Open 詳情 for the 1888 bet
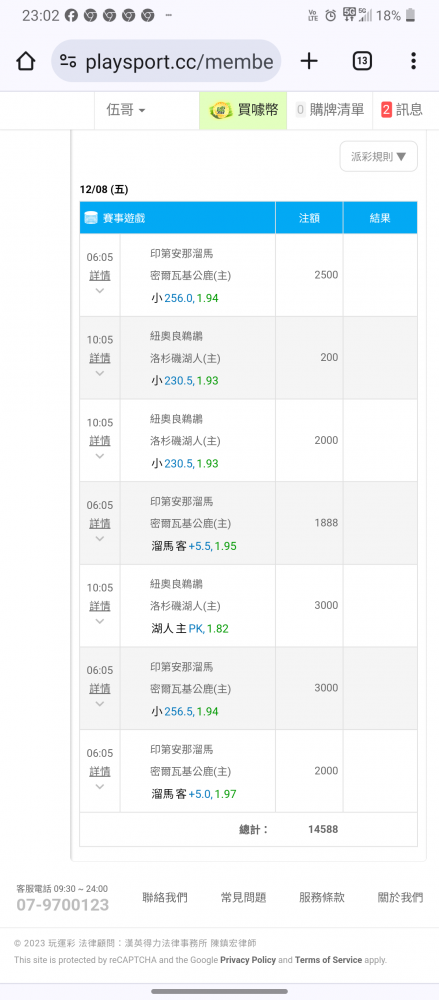This screenshot has width=439, height=1000. (100, 523)
